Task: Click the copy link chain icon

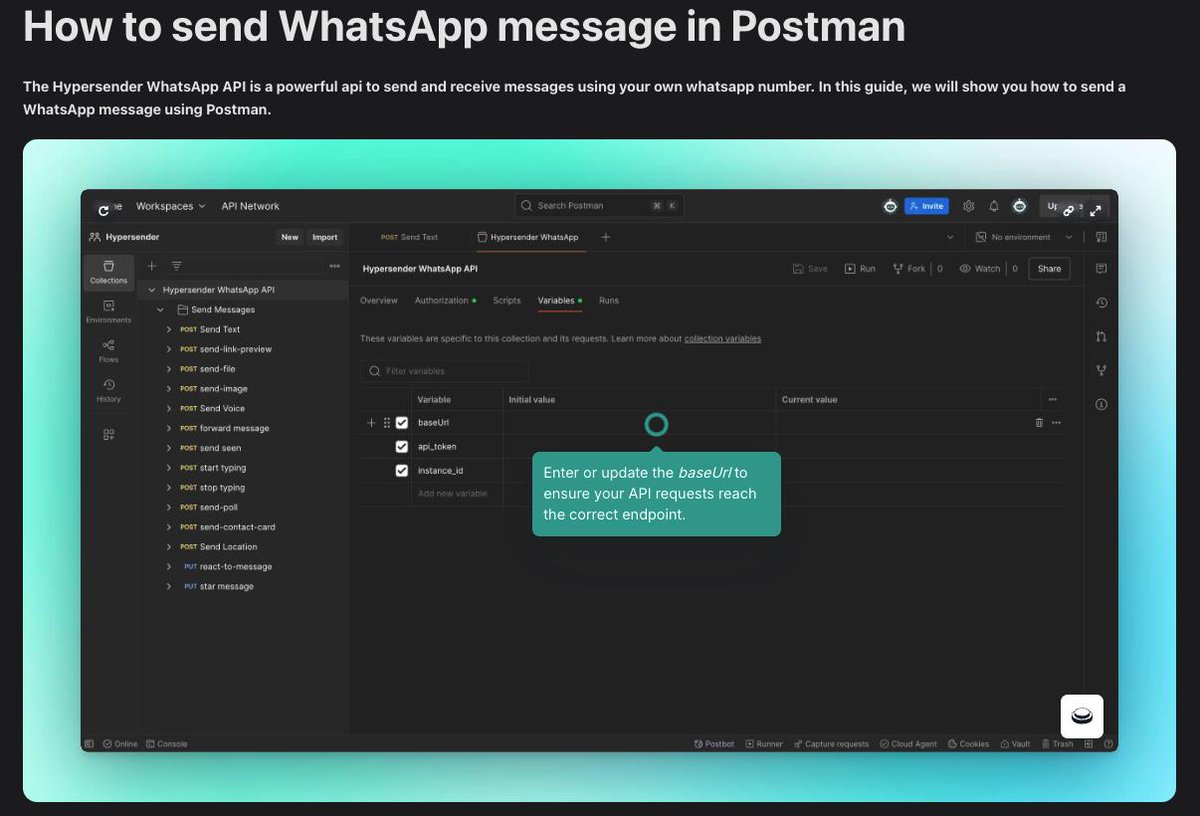Action: [1068, 211]
